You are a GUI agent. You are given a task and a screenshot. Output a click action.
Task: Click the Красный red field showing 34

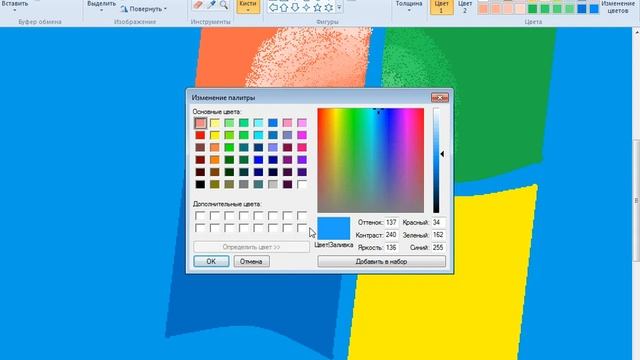(438, 222)
